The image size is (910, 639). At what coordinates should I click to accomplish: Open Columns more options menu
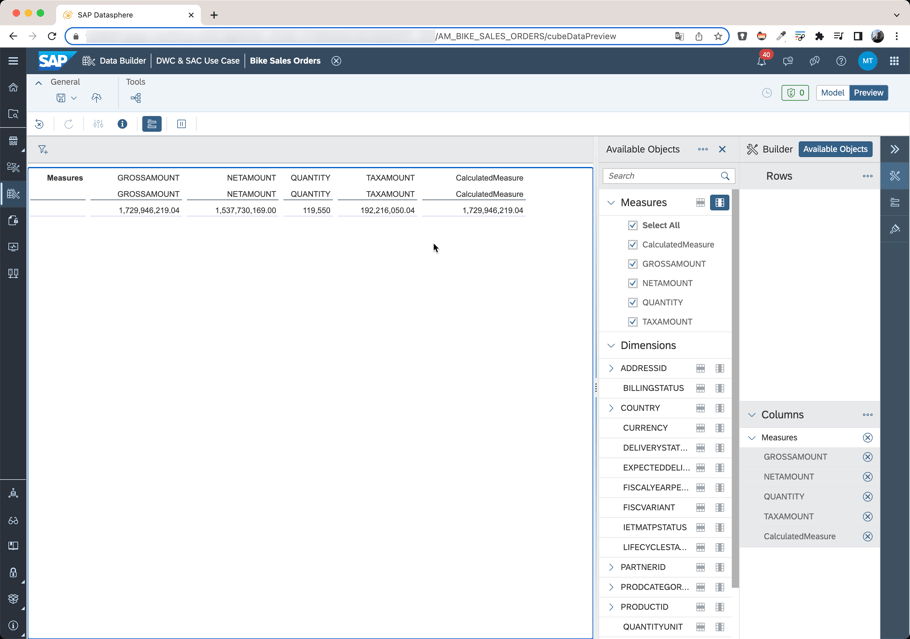coord(867,415)
